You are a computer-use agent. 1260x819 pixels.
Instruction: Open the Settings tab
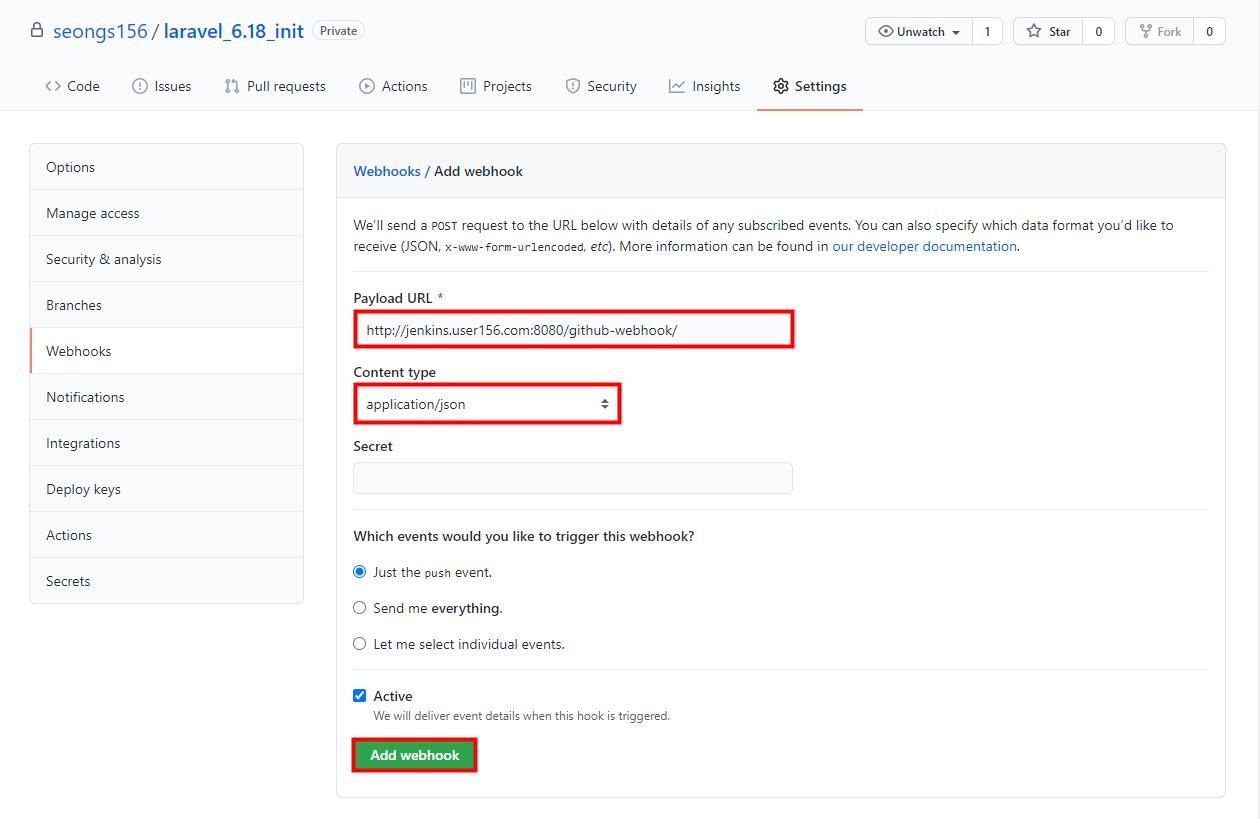pos(810,86)
